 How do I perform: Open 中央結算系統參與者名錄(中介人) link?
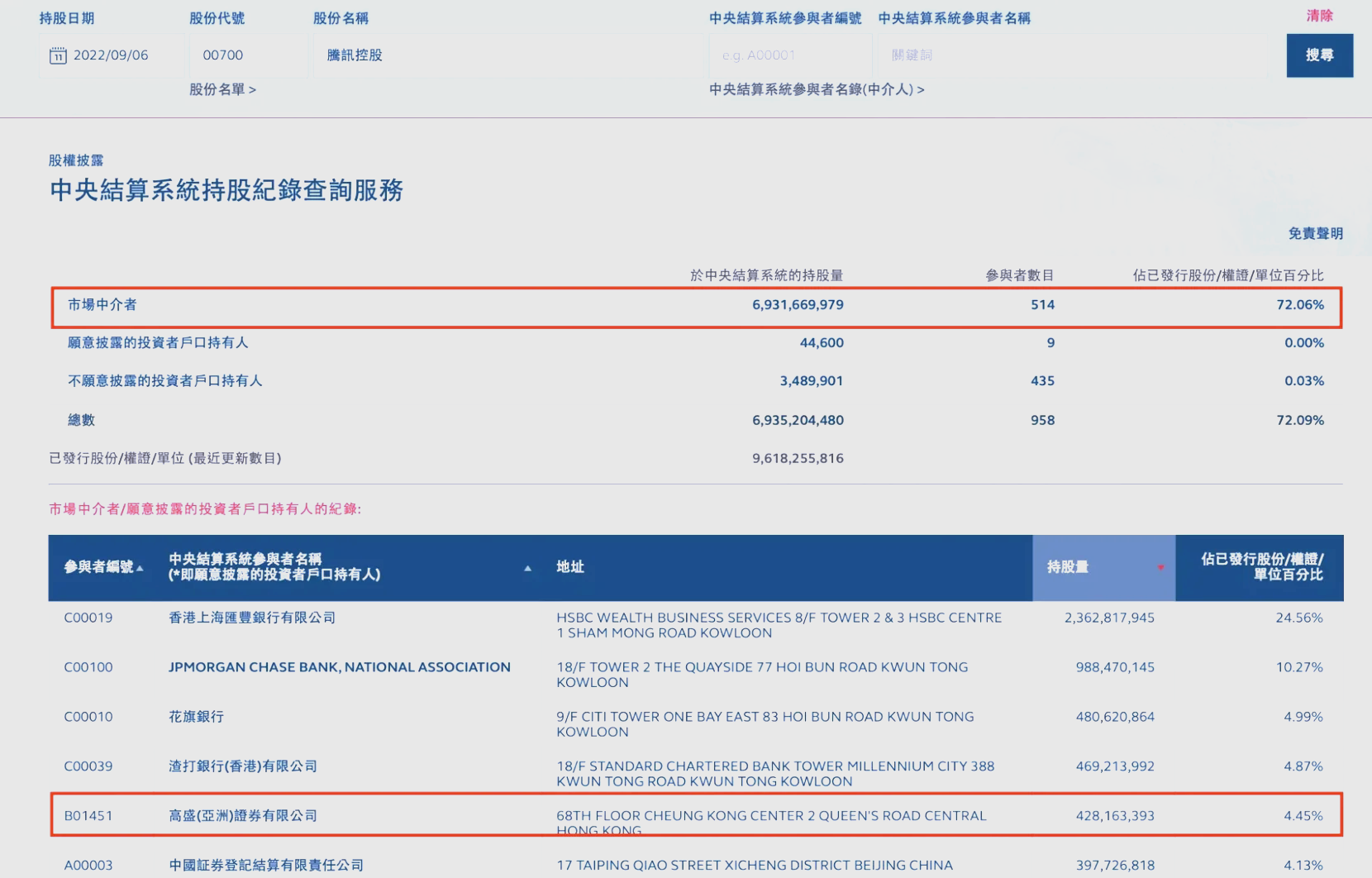(817, 89)
